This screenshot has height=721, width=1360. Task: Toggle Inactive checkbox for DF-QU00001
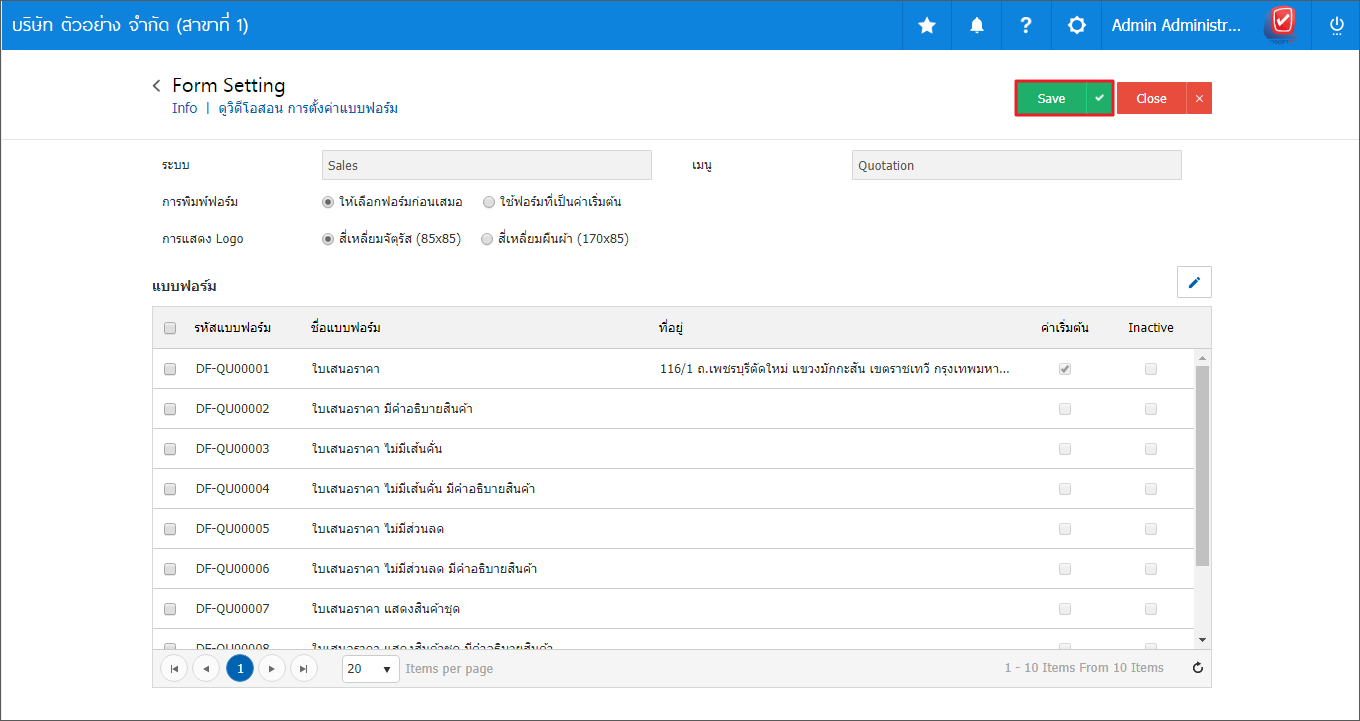point(1151,369)
